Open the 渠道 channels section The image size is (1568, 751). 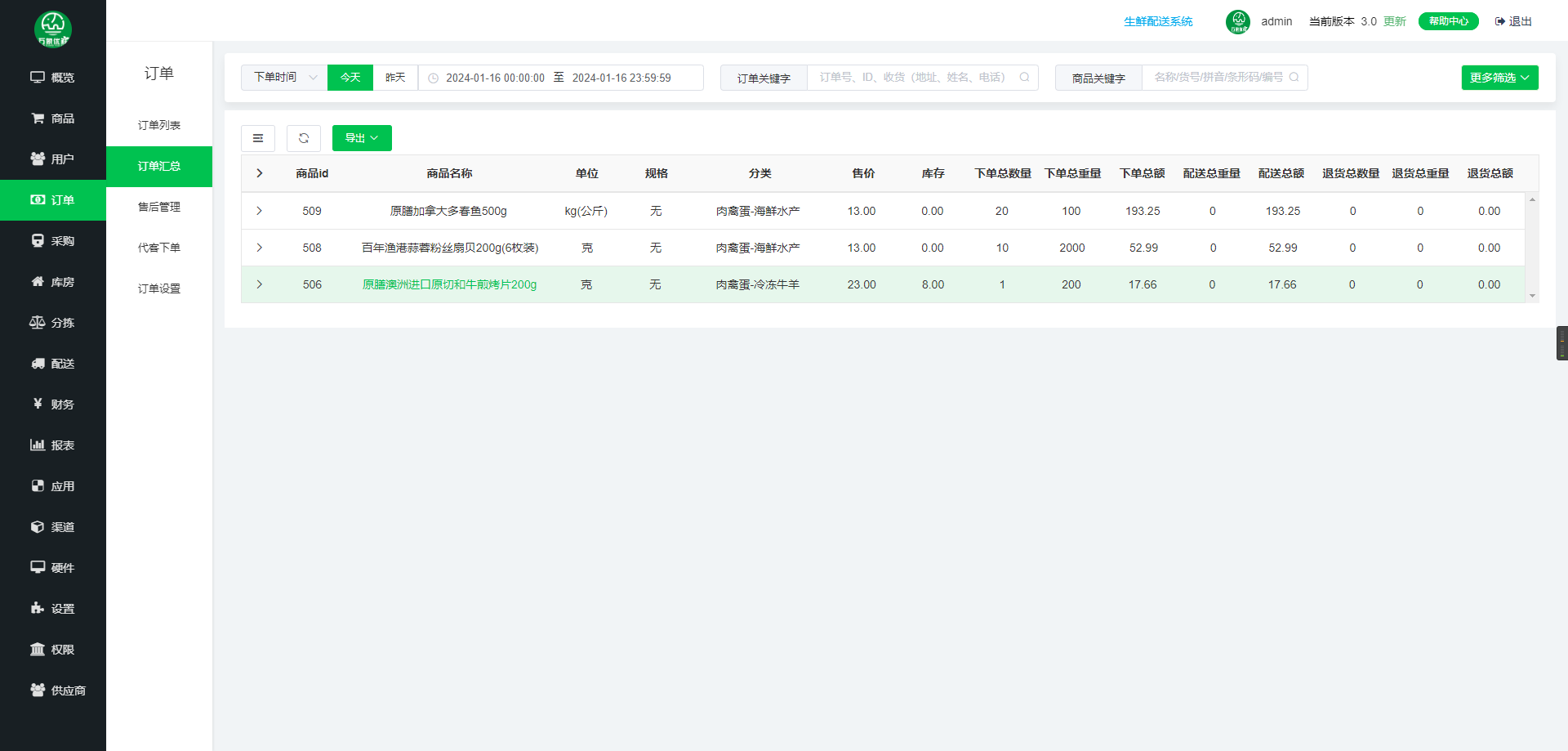[x=53, y=527]
